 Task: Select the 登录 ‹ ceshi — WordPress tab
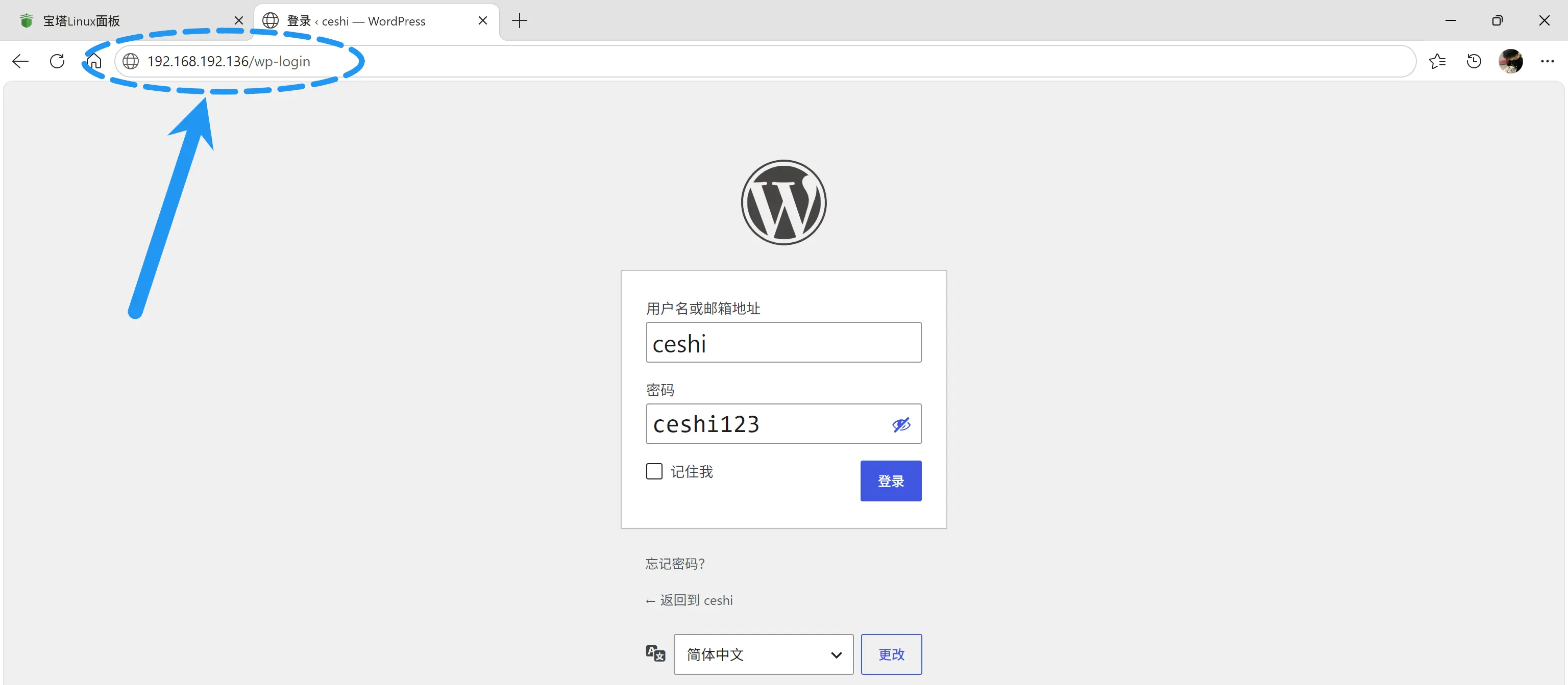click(x=376, y=21)
